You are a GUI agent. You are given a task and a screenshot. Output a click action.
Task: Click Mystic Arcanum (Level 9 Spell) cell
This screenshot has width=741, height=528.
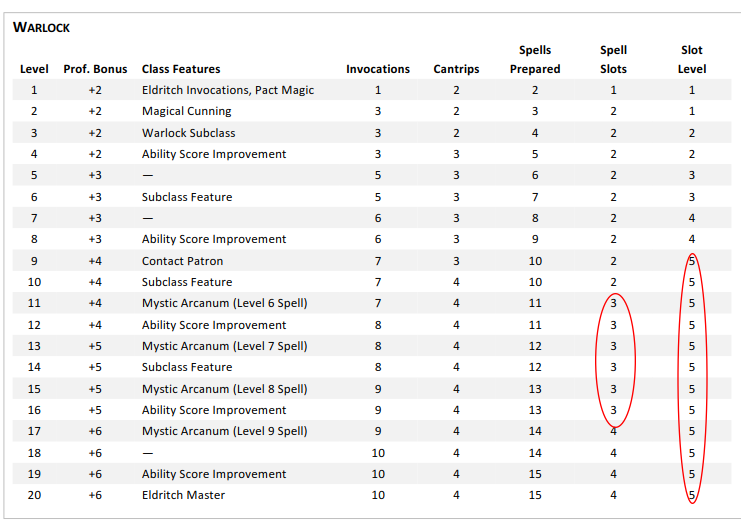(x=224, y=431)
